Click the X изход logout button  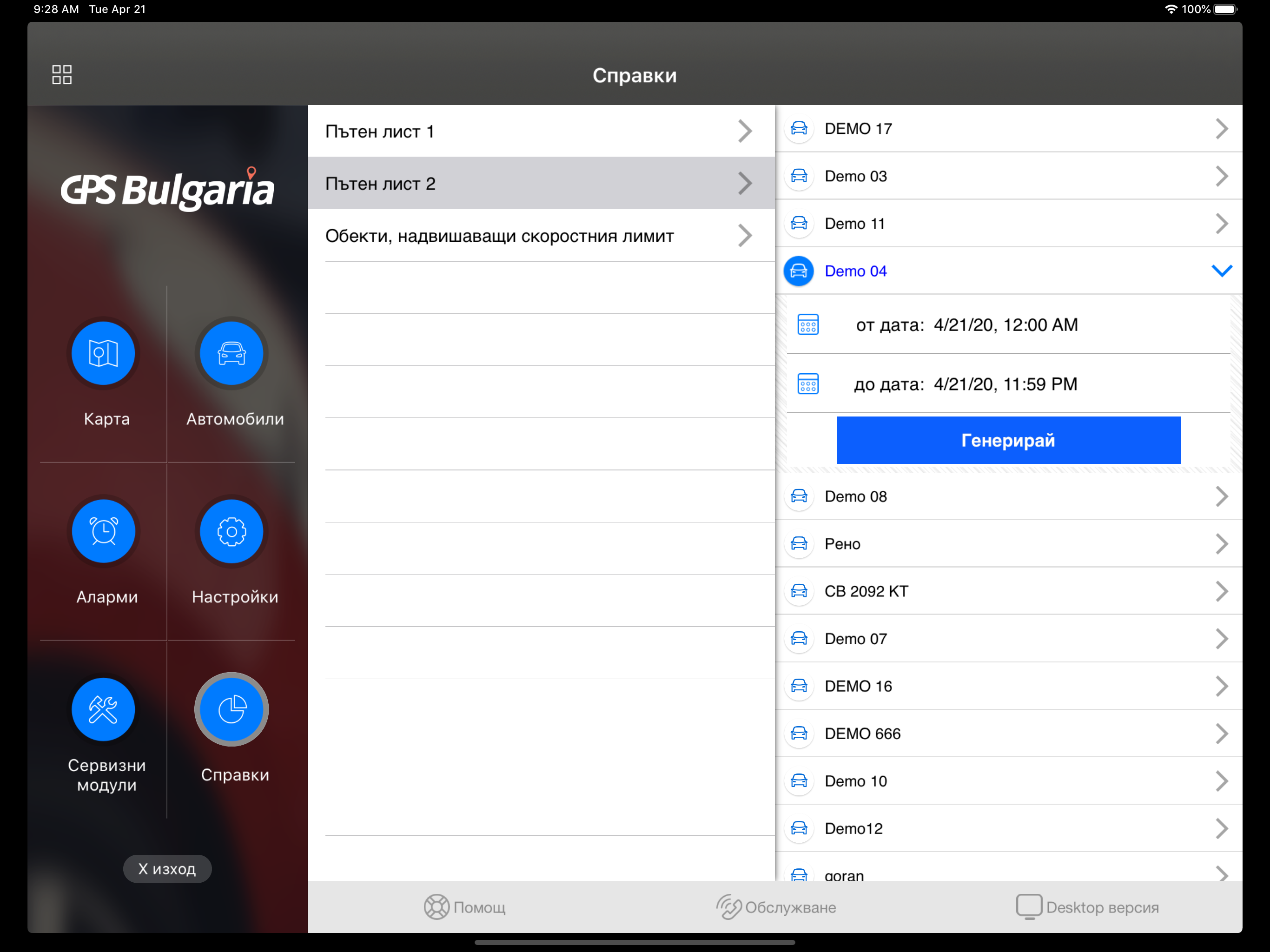pyautogui.click(x=167, y=869)
